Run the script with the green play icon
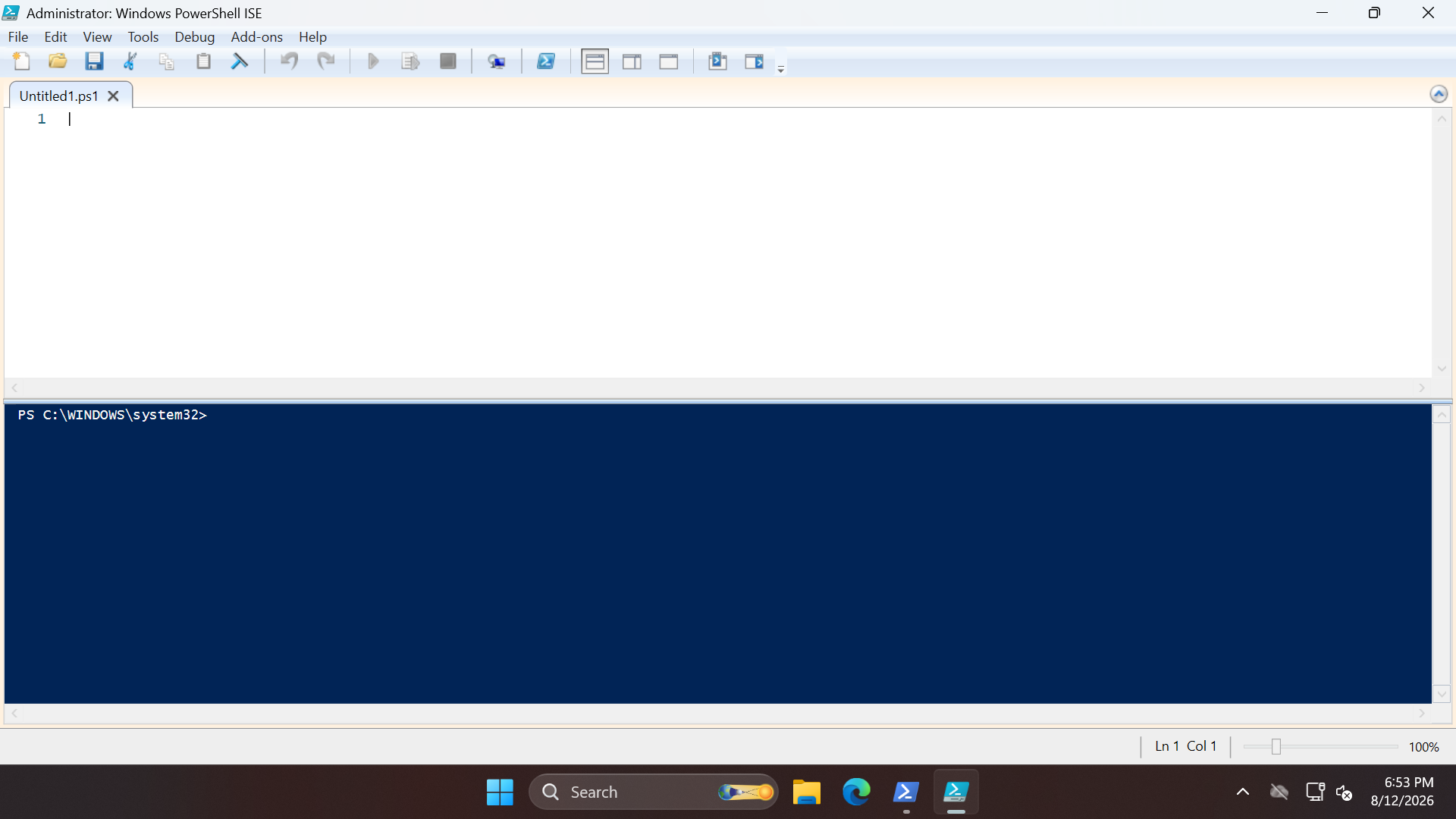This screenshot has height=819, width=1456. point(373,61)
